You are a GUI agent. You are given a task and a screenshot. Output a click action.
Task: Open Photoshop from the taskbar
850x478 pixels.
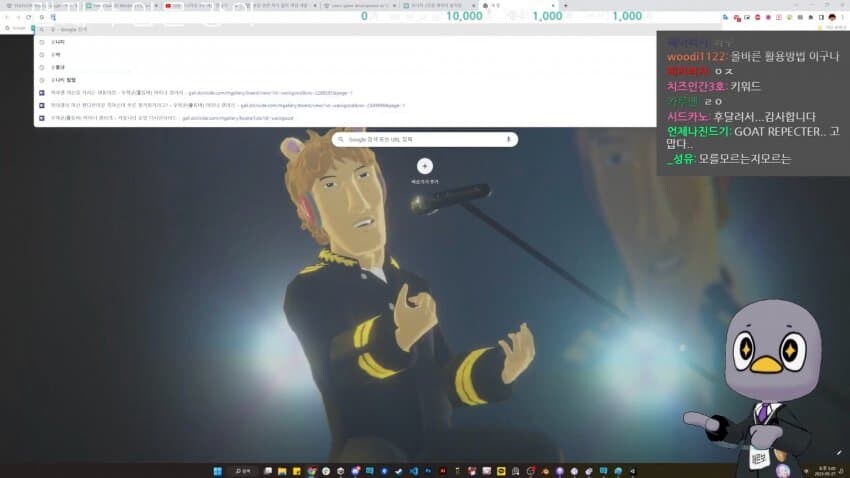coord(428,471)
